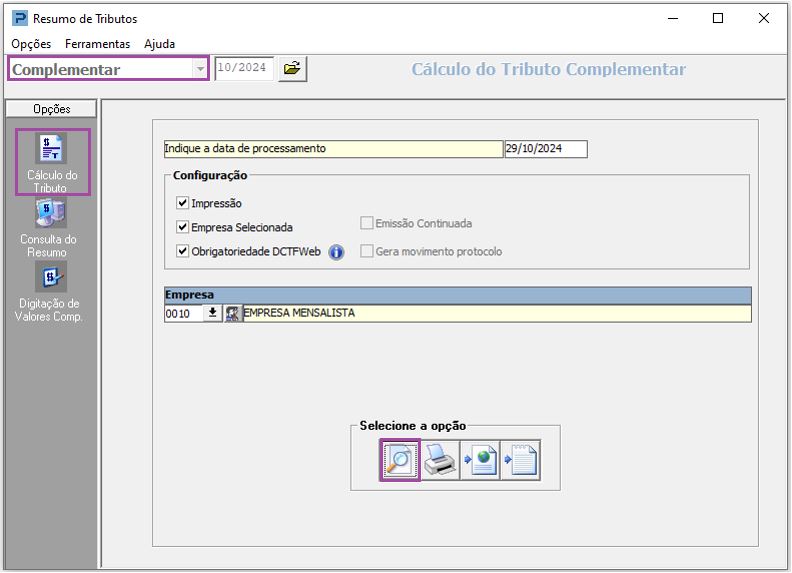Click the company code field 0010

coord(183,314)
